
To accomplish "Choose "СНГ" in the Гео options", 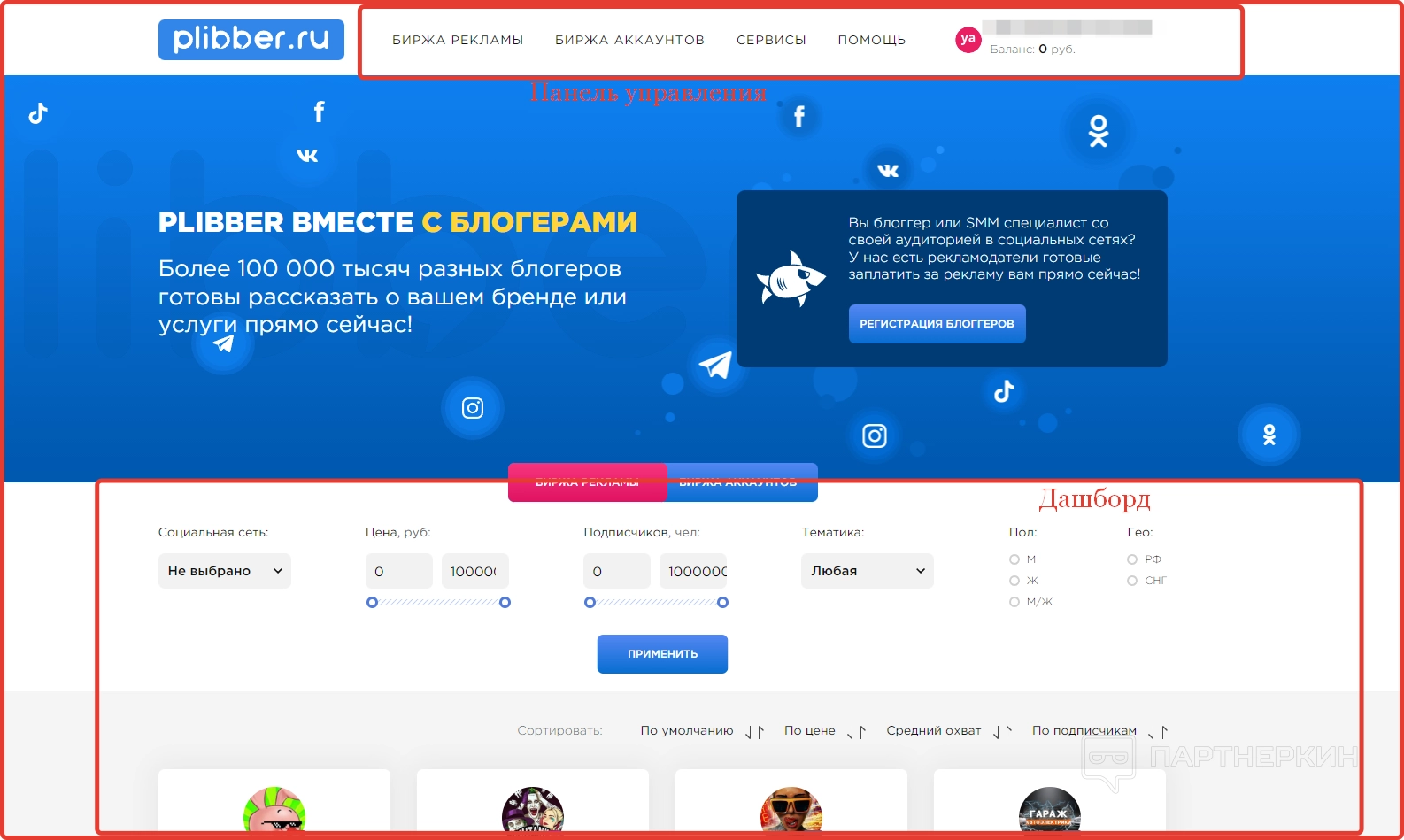I will [1132, 581].
